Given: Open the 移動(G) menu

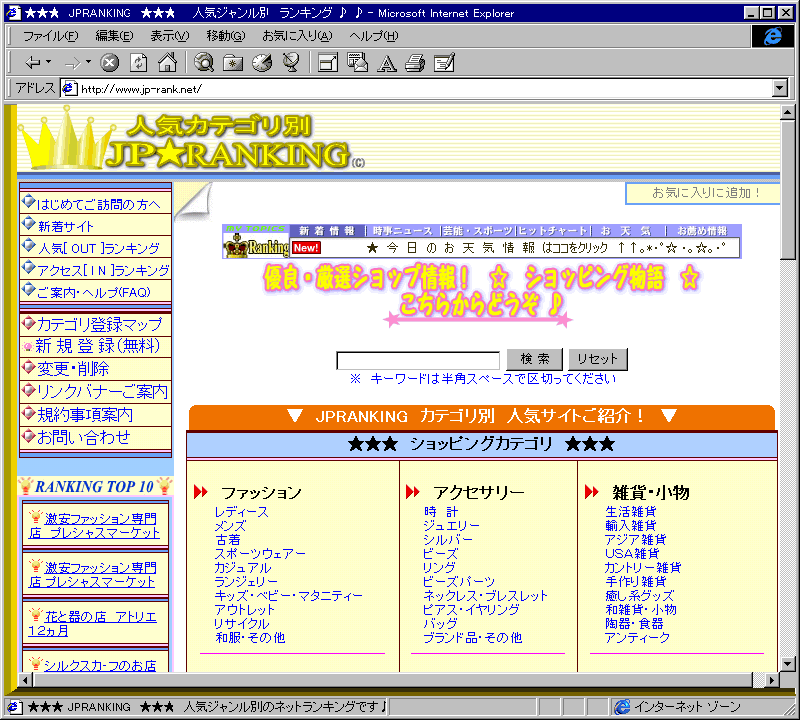Looking at the screenshot, I should coord(226,36).
